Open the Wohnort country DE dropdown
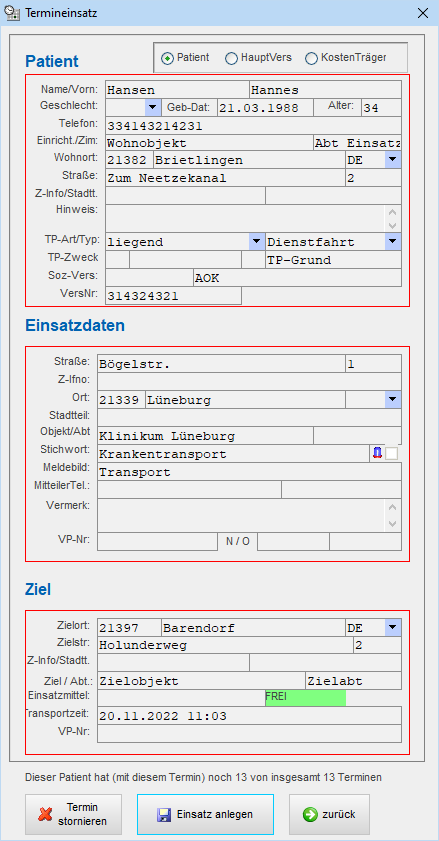Screen dimensions: 439x841 coord(392,159)
